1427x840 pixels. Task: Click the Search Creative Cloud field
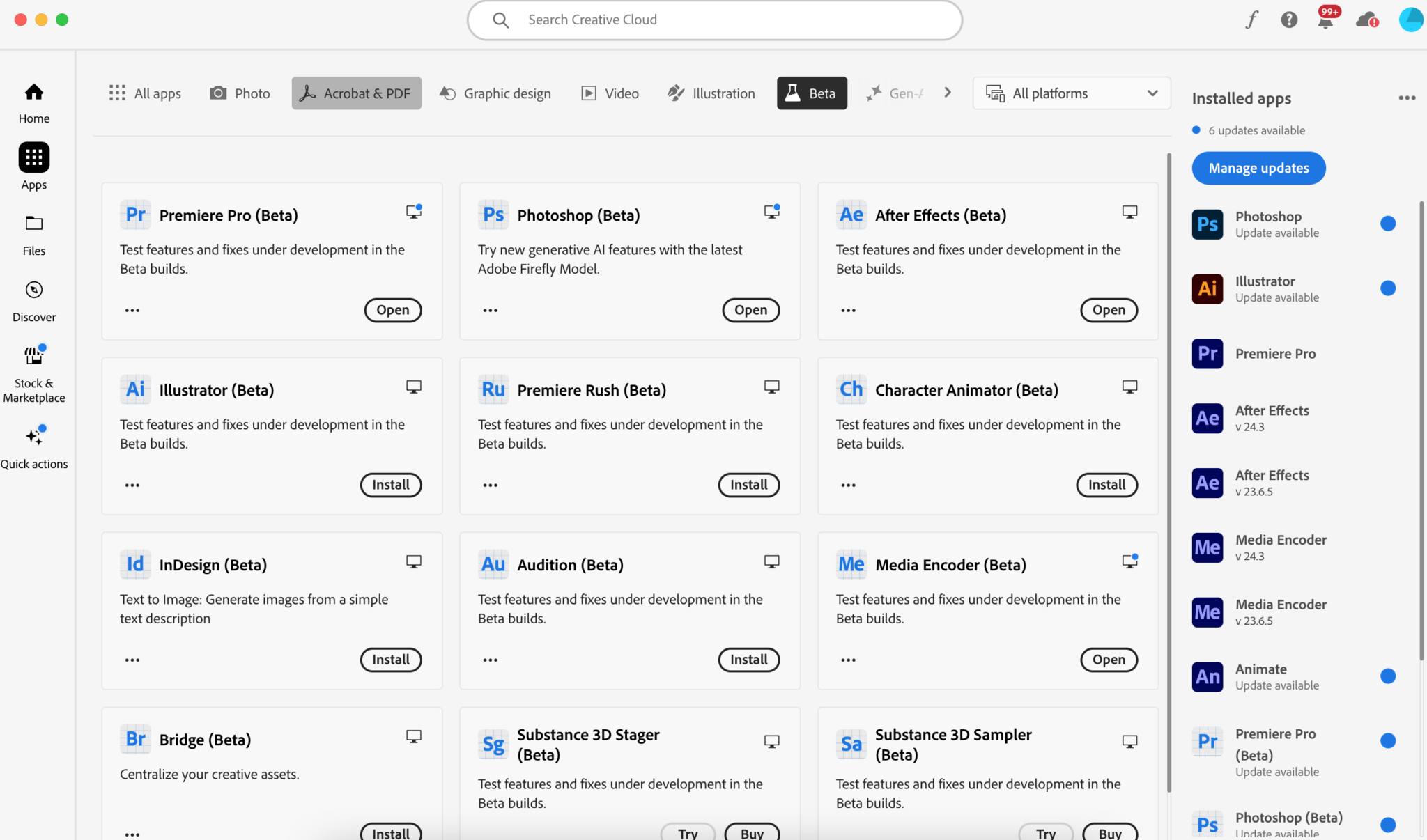tap(714, 20)
